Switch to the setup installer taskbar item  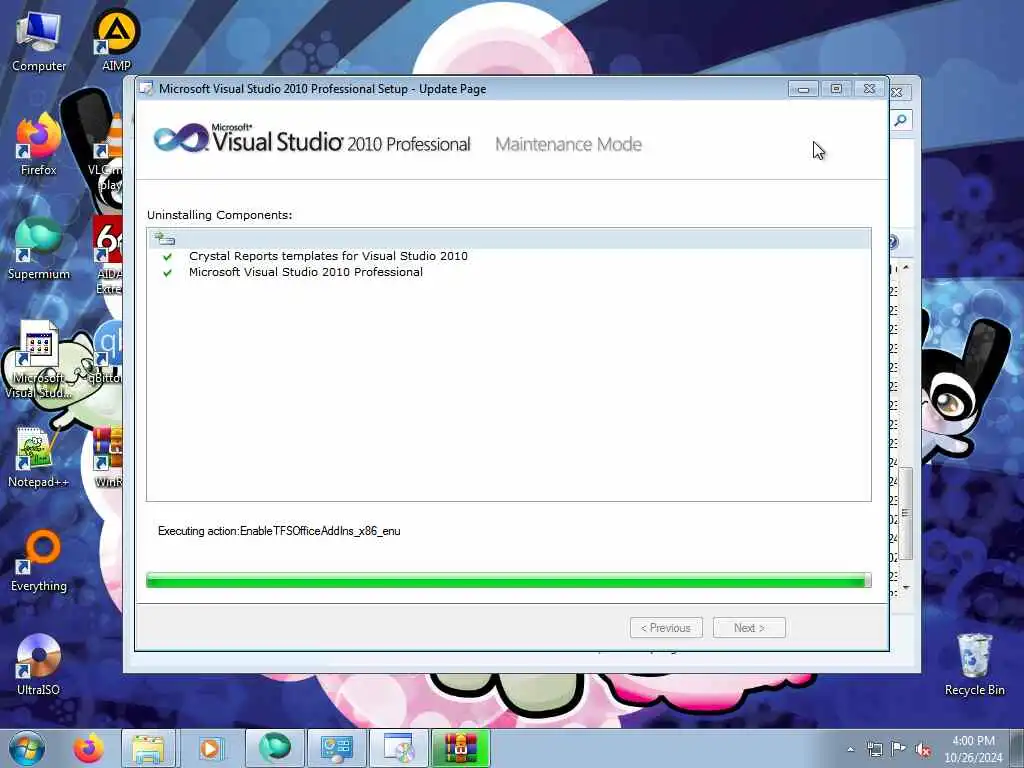pyautogui.click(x=398, y=748)
